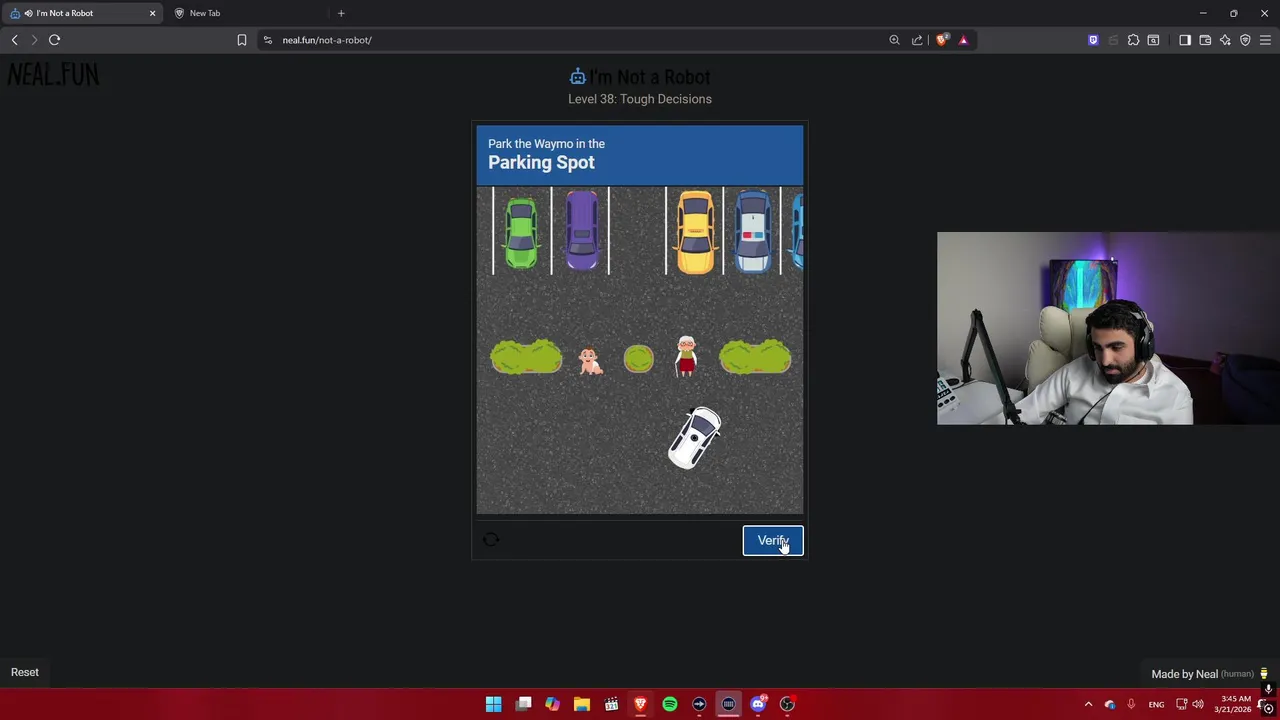Open File Explorer from taskbar
This screenshot has height=720, width=1280.
point(582,704)
